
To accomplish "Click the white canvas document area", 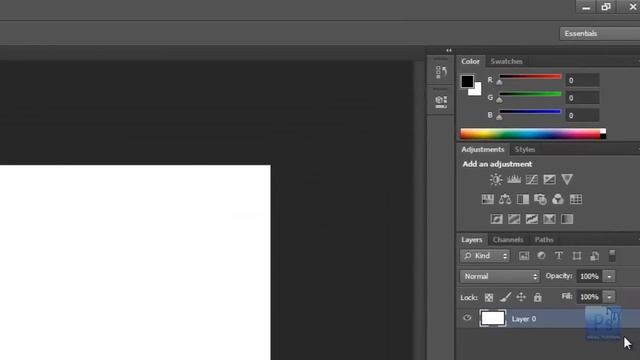I will coord(135,262).
